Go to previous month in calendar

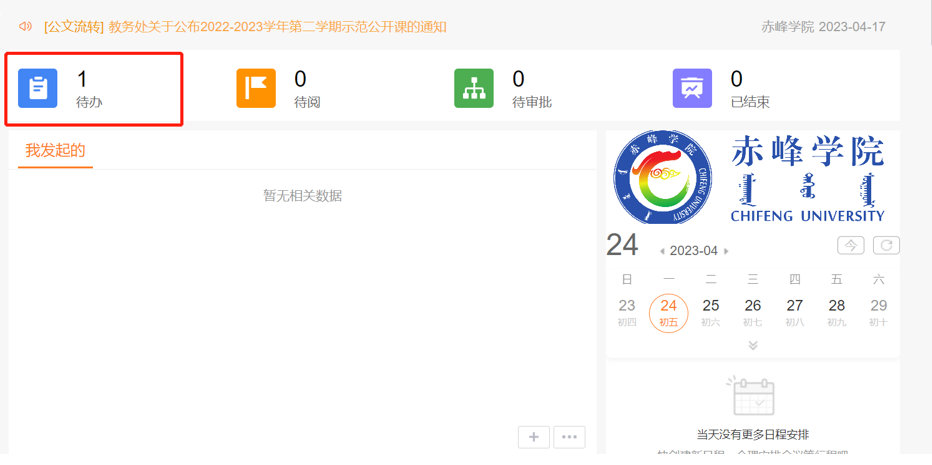coord(661,251)
